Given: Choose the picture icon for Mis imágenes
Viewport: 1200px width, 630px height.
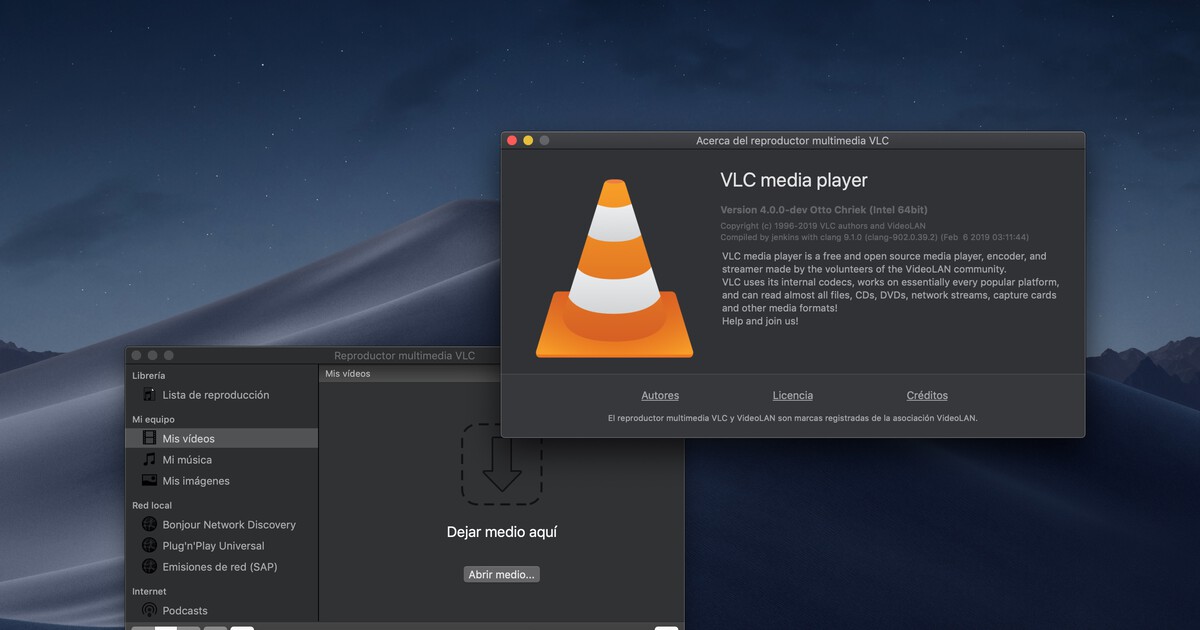Looking at the screenshot, I should pyautogui.click(x=149, y=480).
